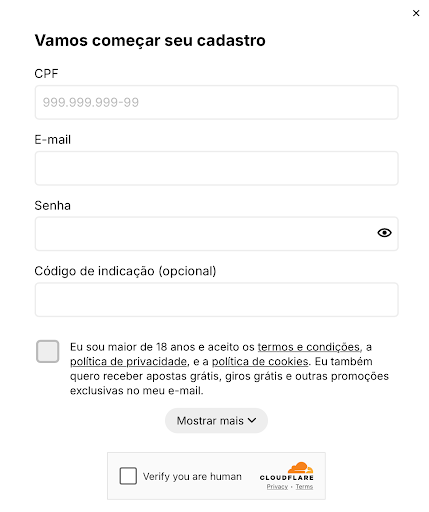Select the Senha password field
The width and height of the screenshot is (429, 512).
click(217, 234)
